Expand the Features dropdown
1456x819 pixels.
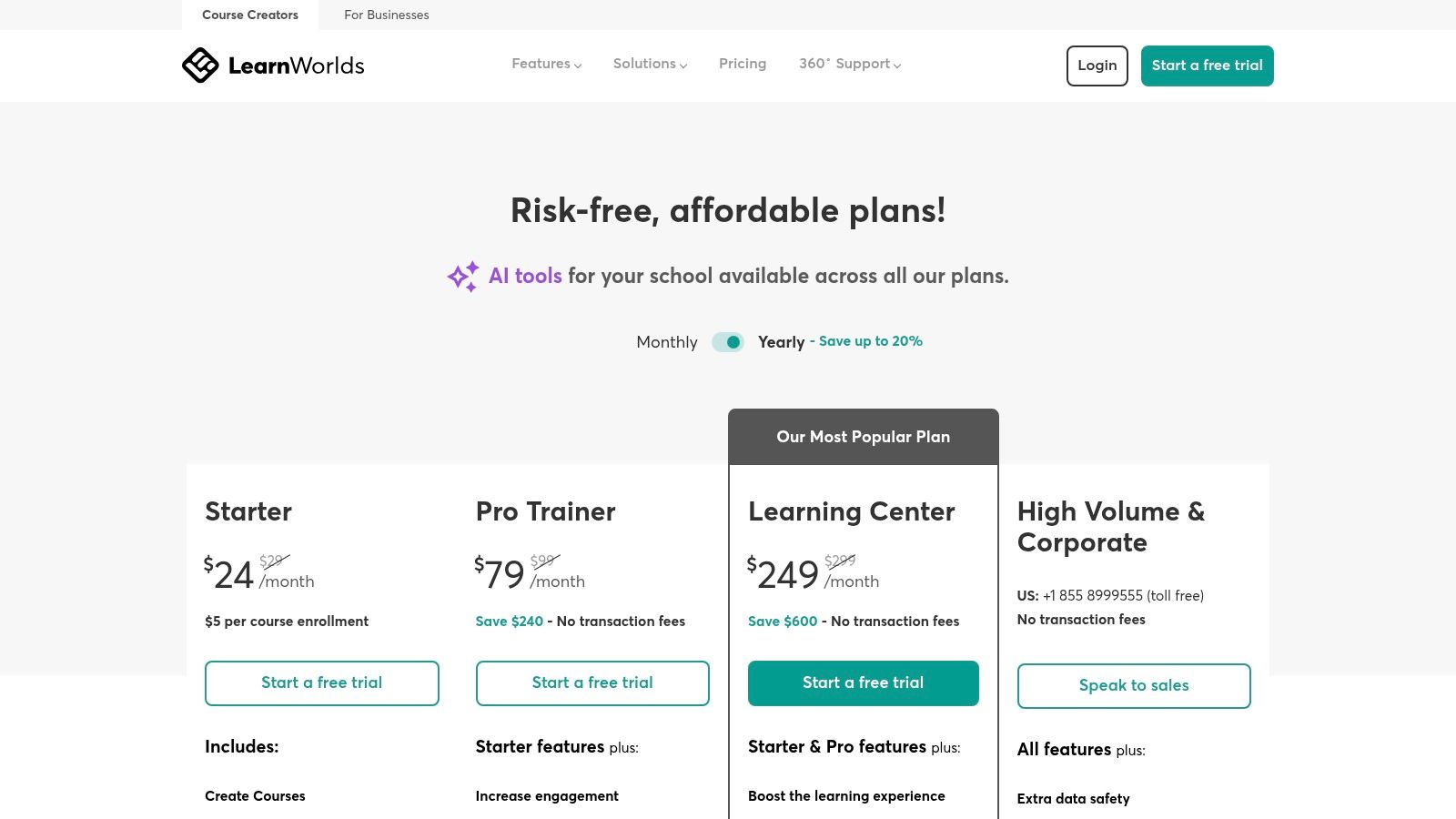click(x=545, y=65)
